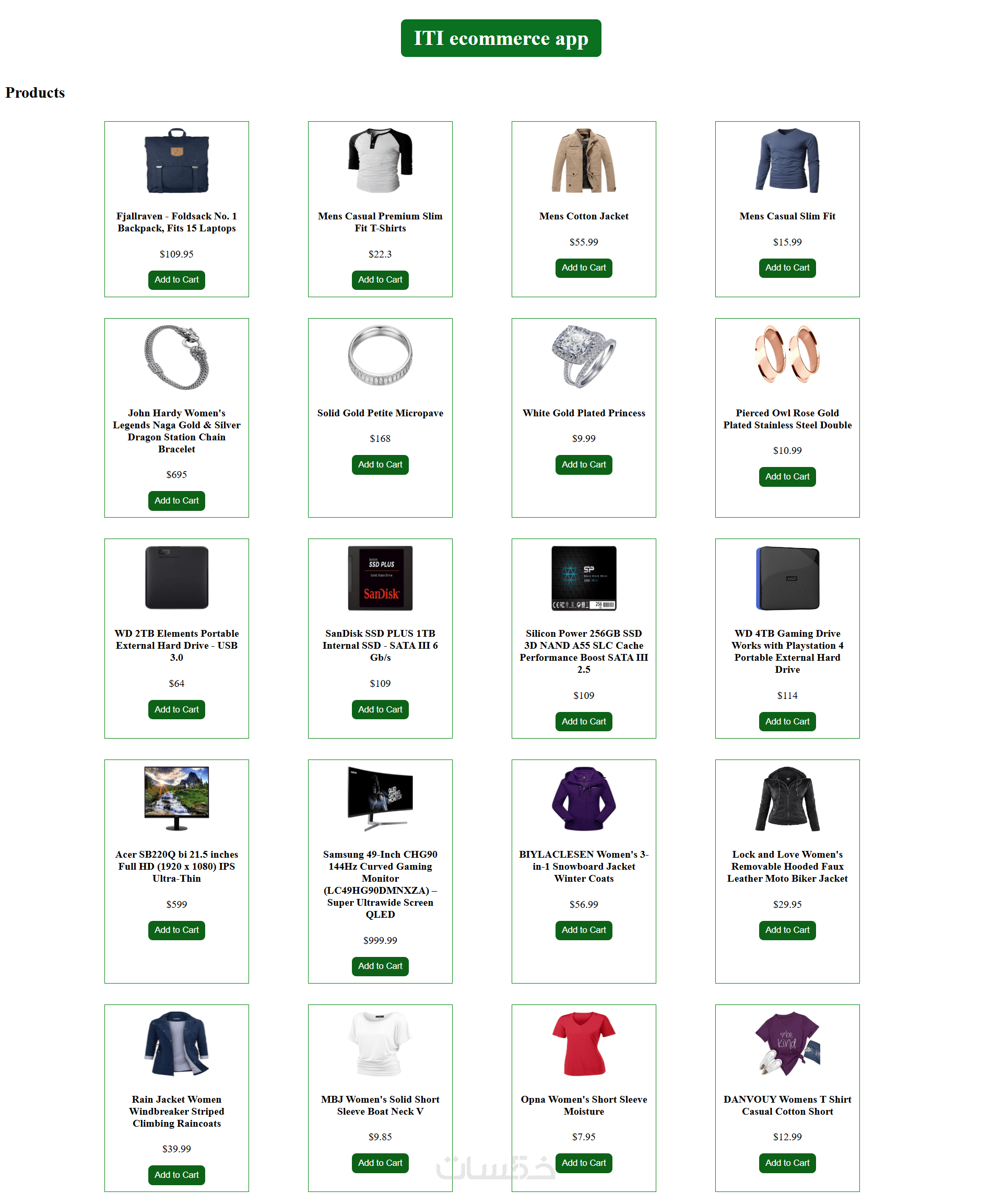This screenshot has width=992, height=1204.
Task: Open the Mens Cotton Jacket image
Action: coord(583,161)
